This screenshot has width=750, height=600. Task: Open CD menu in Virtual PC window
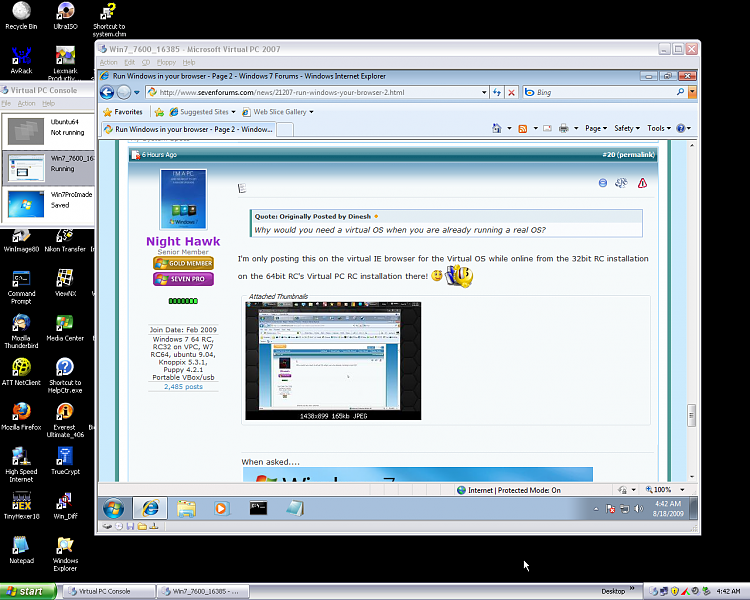[146, 62]
